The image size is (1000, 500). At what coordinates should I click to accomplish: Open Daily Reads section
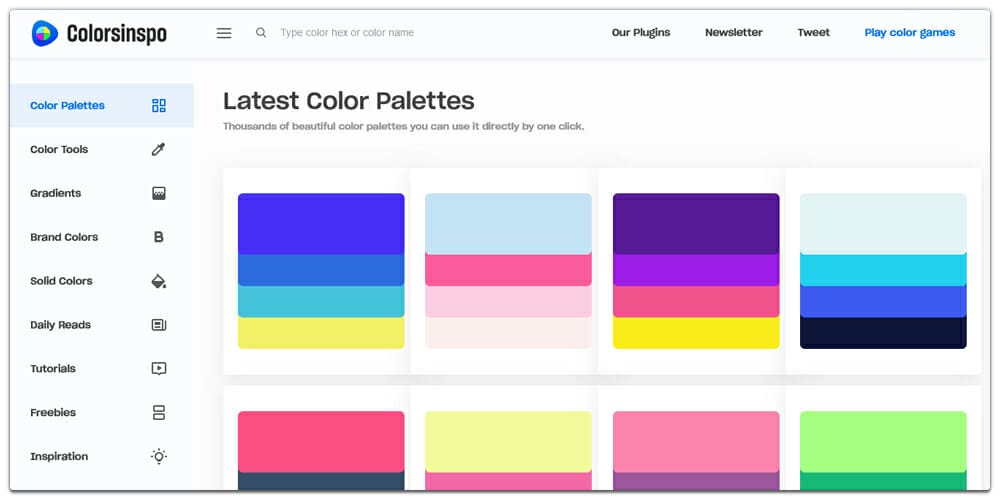point(61,325)
